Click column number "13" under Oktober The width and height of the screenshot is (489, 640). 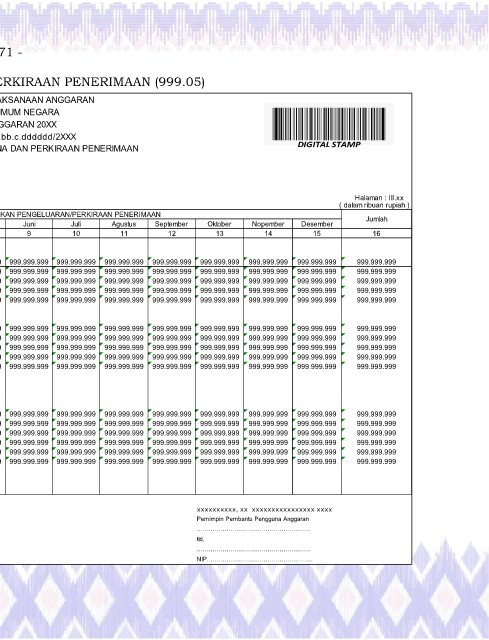[x=220, y=233]
